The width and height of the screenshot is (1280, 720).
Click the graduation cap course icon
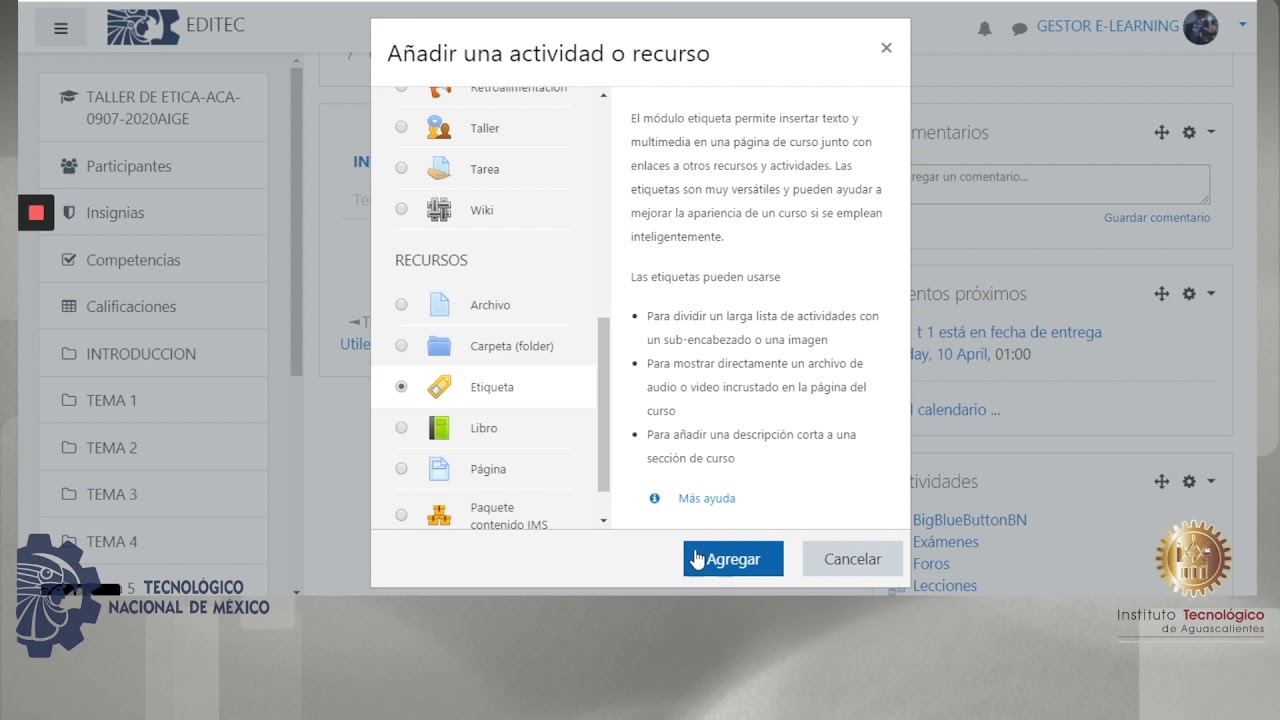click(69, 98)
